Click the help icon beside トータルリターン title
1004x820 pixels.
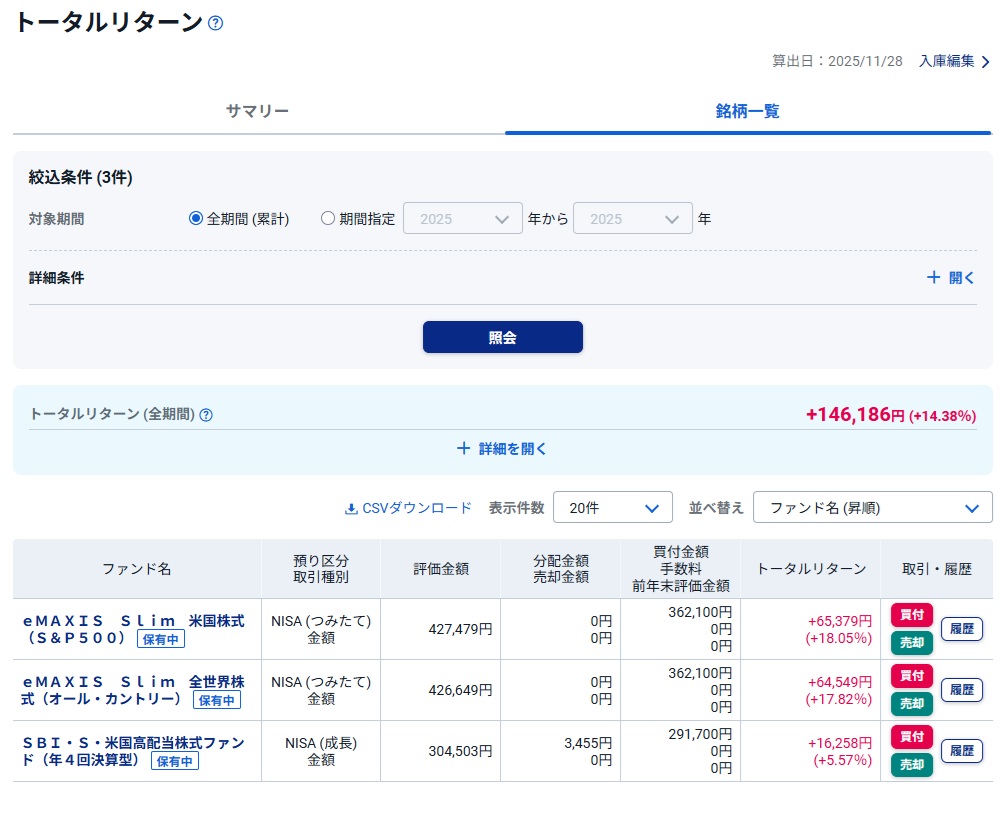click(215, 23)
